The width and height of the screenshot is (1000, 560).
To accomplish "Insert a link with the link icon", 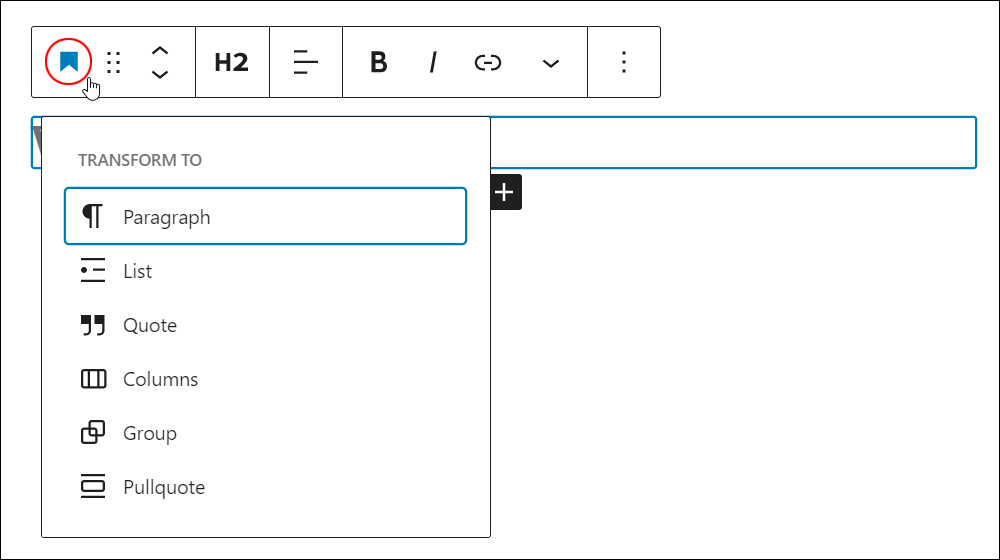I will coord(488,62).
